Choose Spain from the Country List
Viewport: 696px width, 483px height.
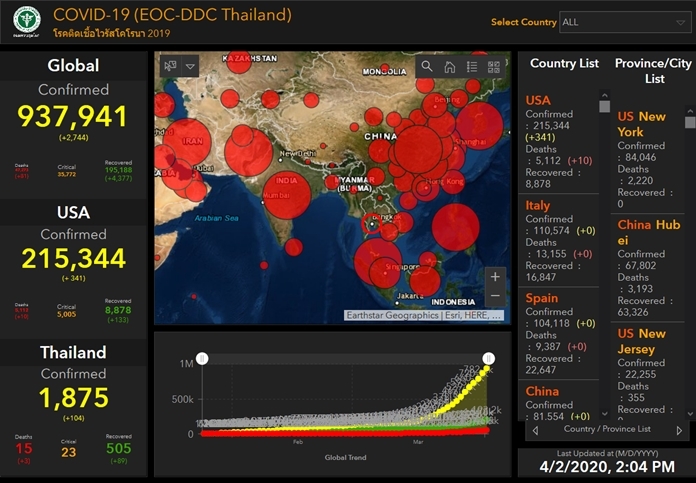542,298
